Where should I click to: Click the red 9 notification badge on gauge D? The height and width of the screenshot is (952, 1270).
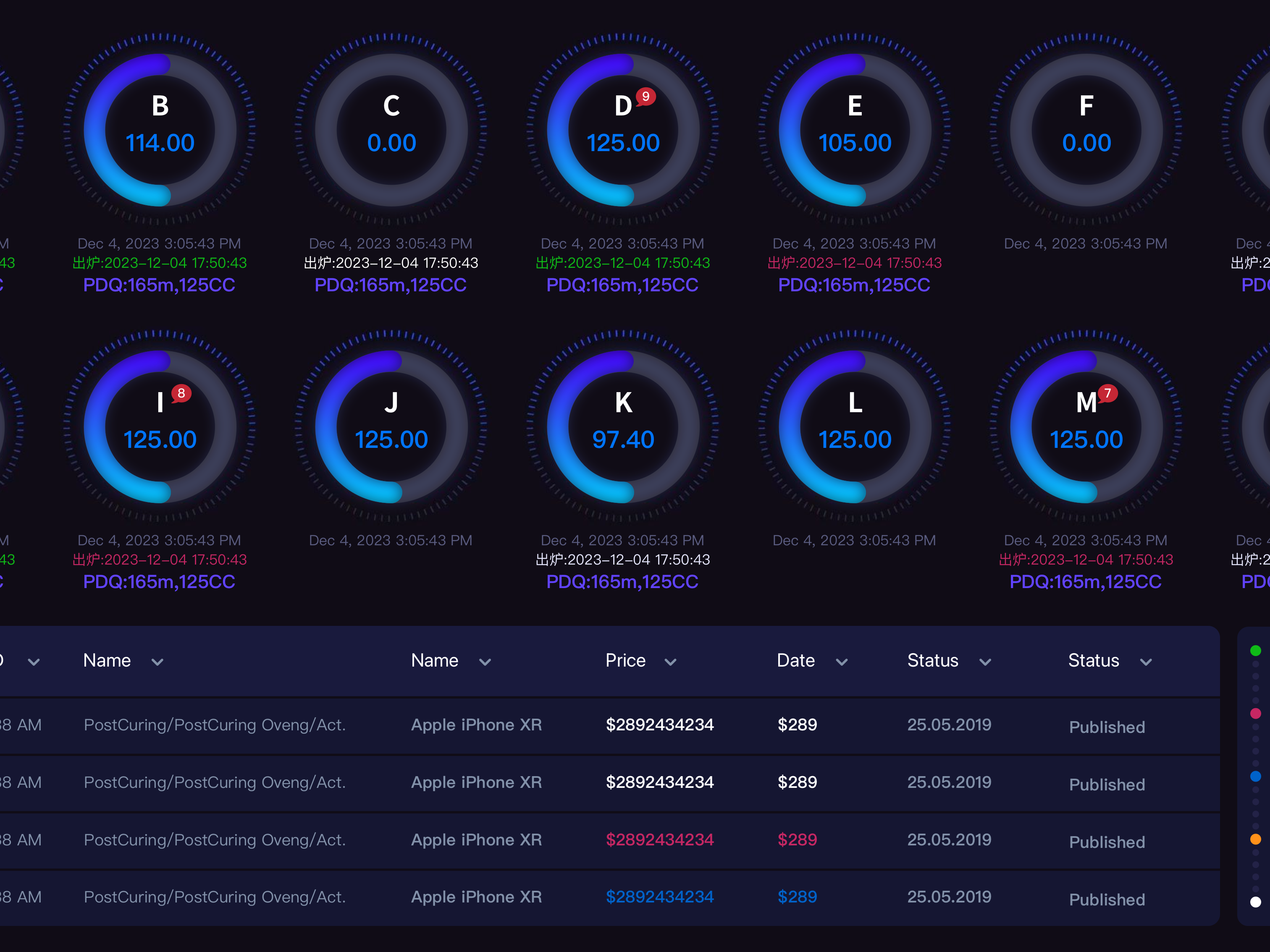(x=646, y=97)
